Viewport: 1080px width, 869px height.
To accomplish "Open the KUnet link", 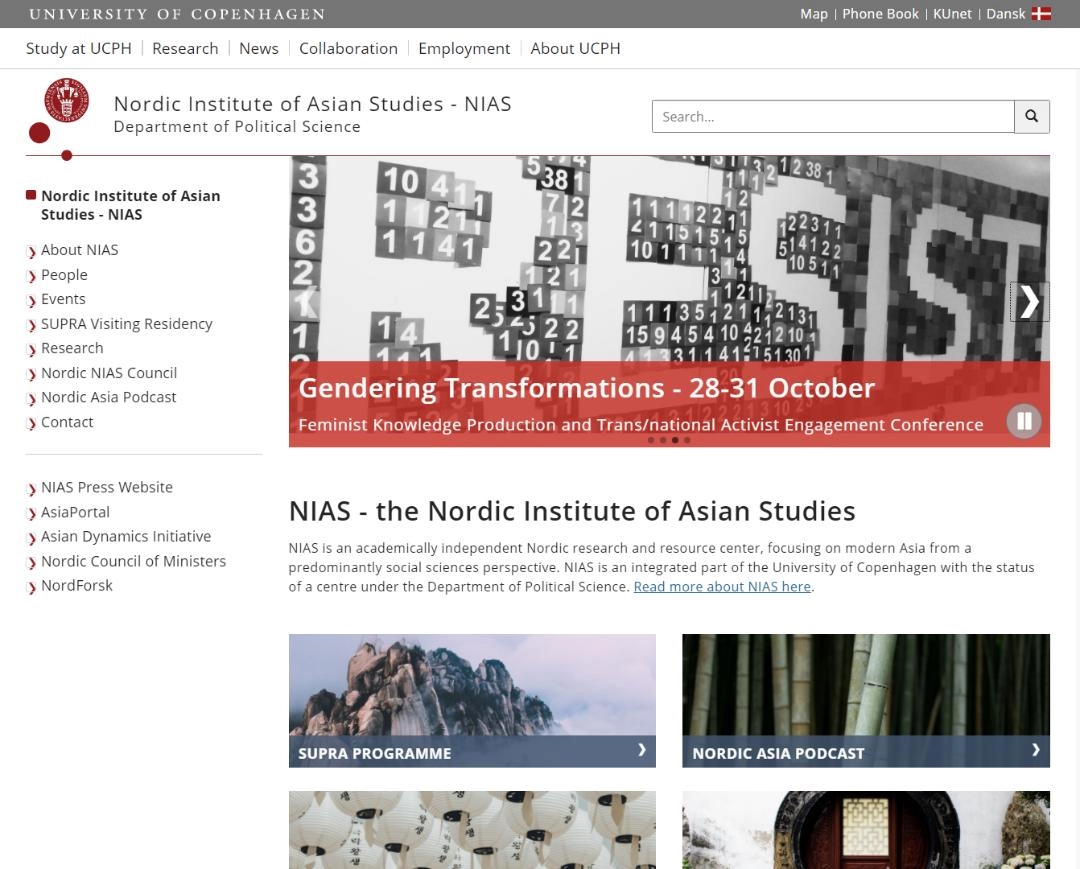I will point(952,14).
